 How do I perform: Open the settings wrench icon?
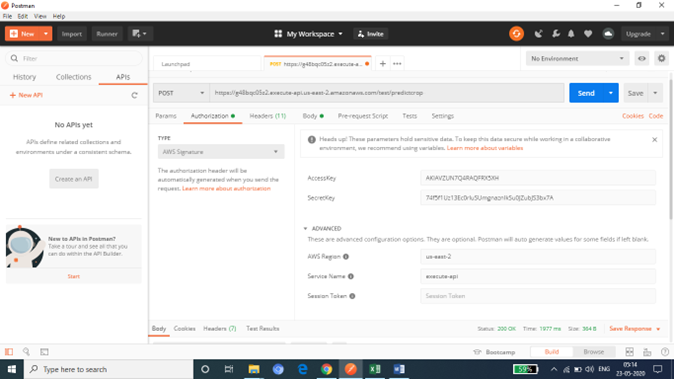point(555,34)
